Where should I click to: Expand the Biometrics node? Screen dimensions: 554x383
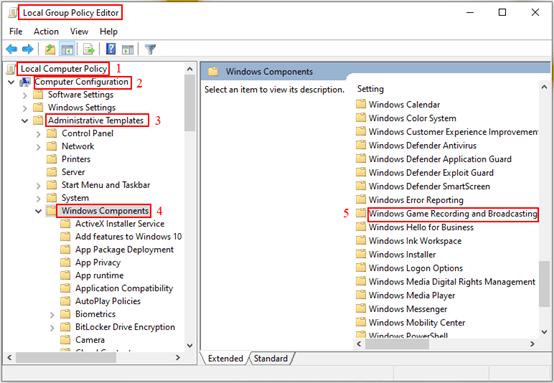tap(52, 314)
